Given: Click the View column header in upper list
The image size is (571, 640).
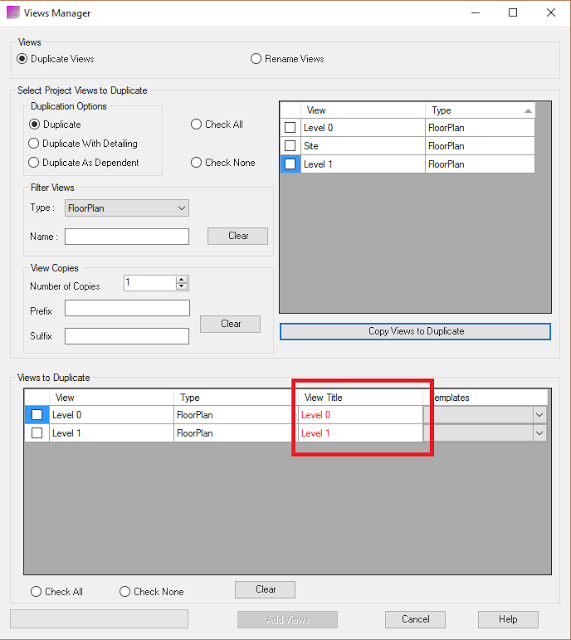Looking at the screenshot, I should [x=363, y=111].
